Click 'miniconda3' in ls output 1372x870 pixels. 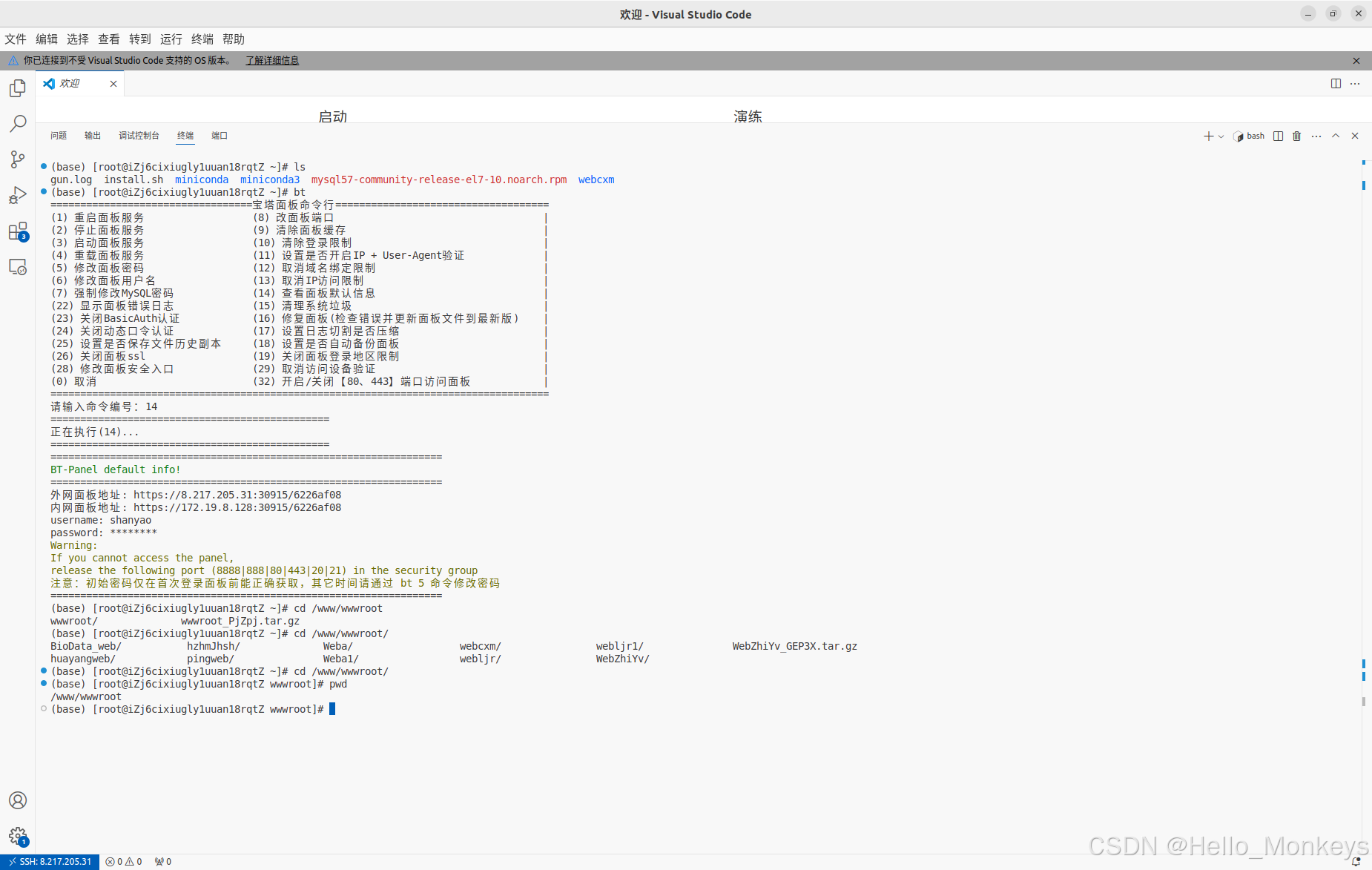pyautogui.click(x=270, y=179)
